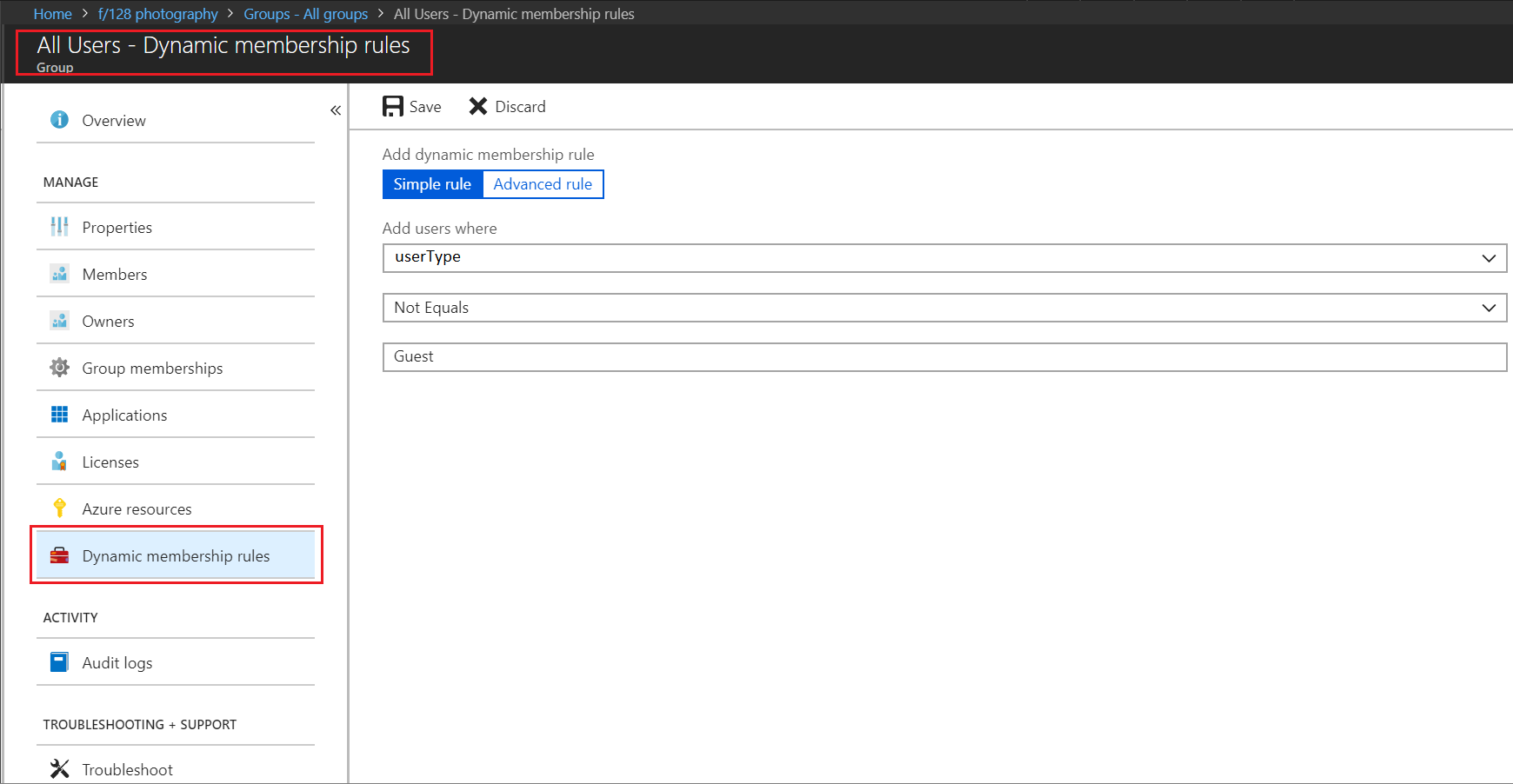Click the Azure resources key icon

point(59,508)
